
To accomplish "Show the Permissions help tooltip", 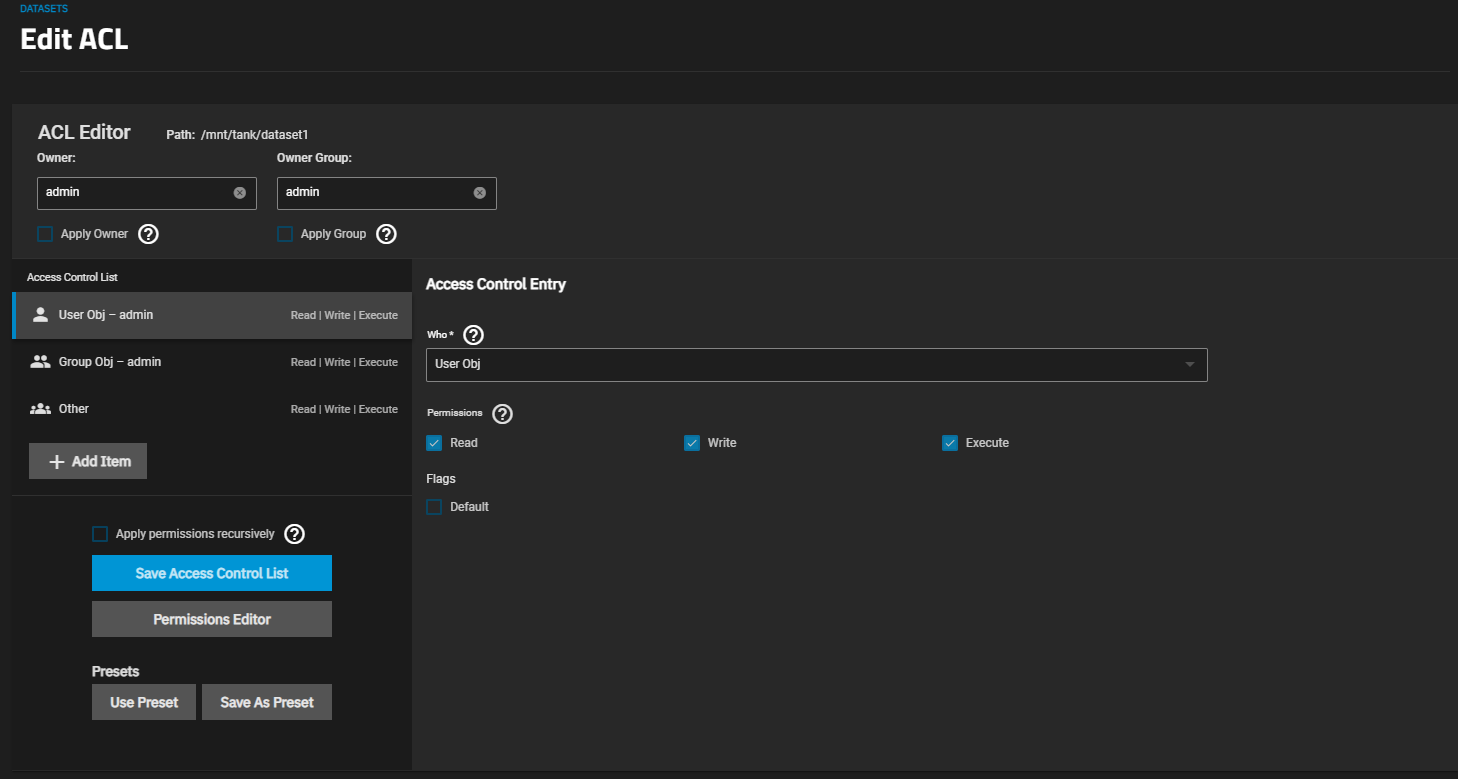I will click(502, 413).
